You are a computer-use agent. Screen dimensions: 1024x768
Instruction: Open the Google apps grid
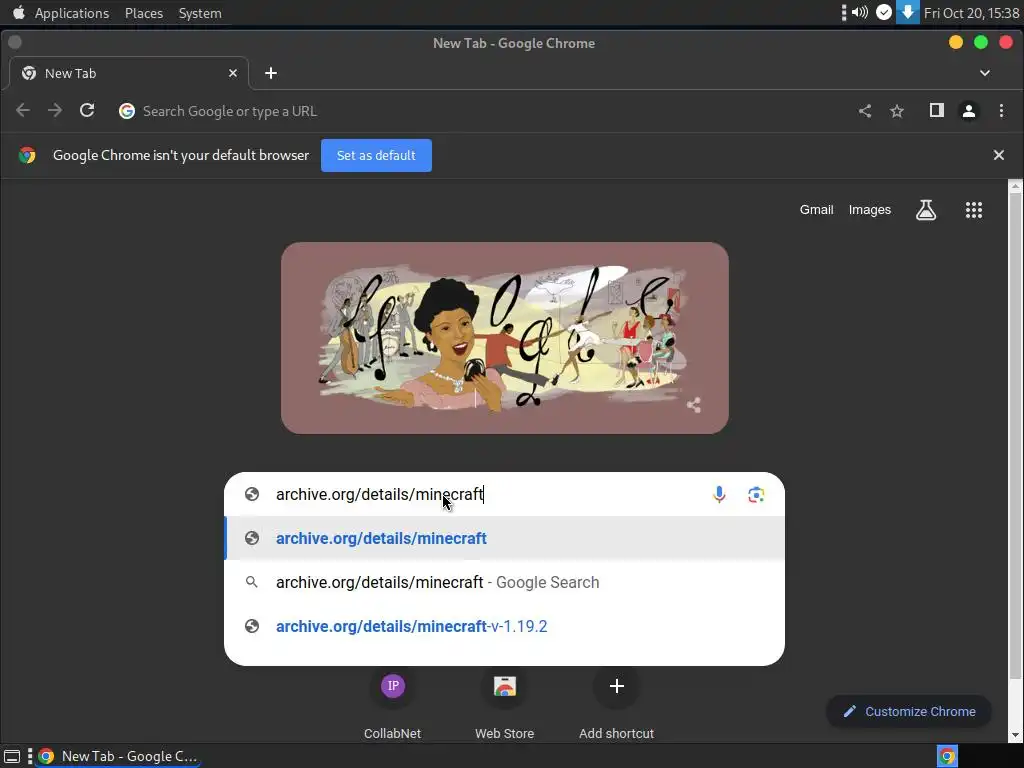pyautogui.click(x=974, y=210)
